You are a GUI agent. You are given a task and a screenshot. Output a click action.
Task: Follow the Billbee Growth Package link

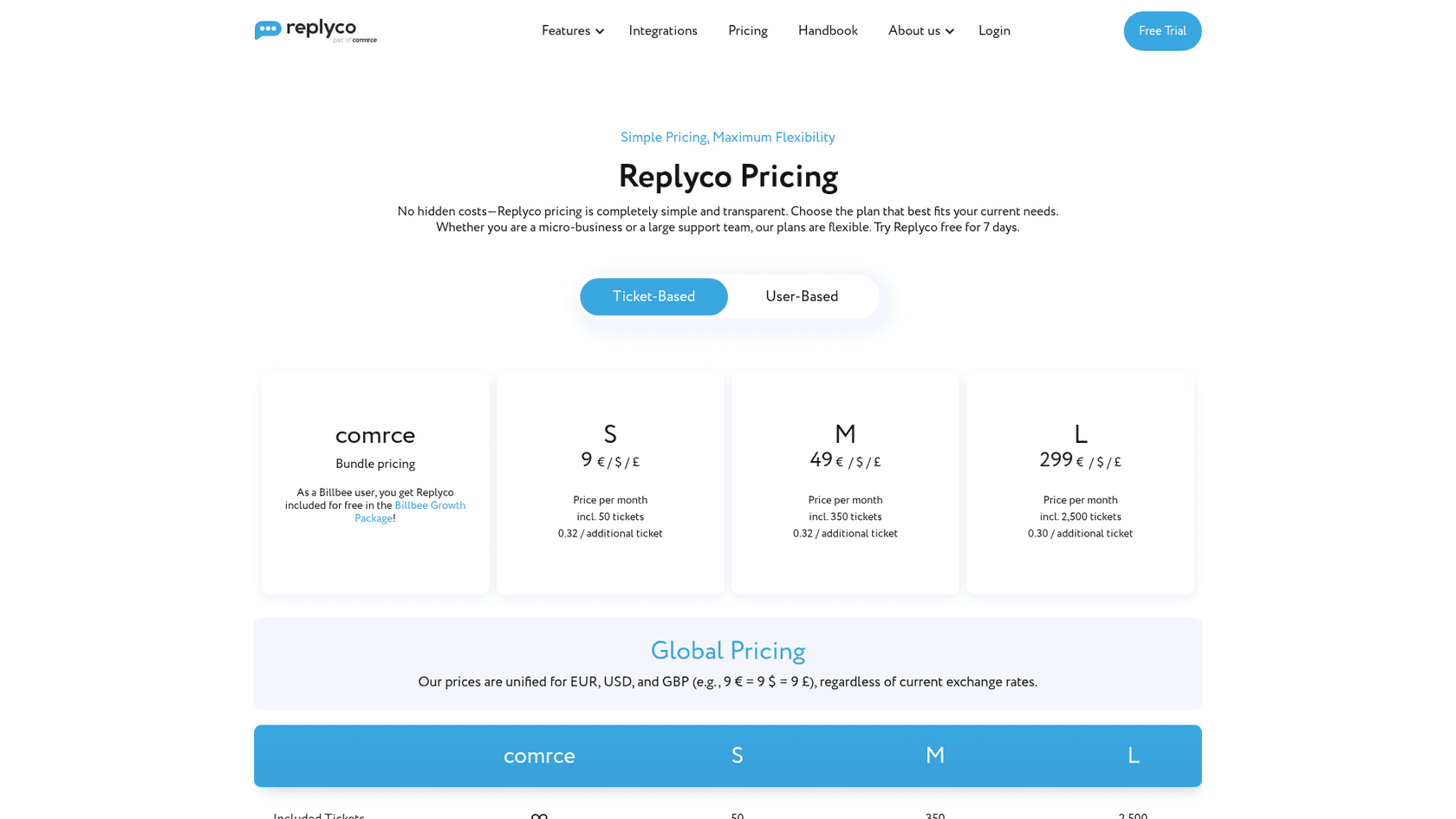(x=410, y=512)
